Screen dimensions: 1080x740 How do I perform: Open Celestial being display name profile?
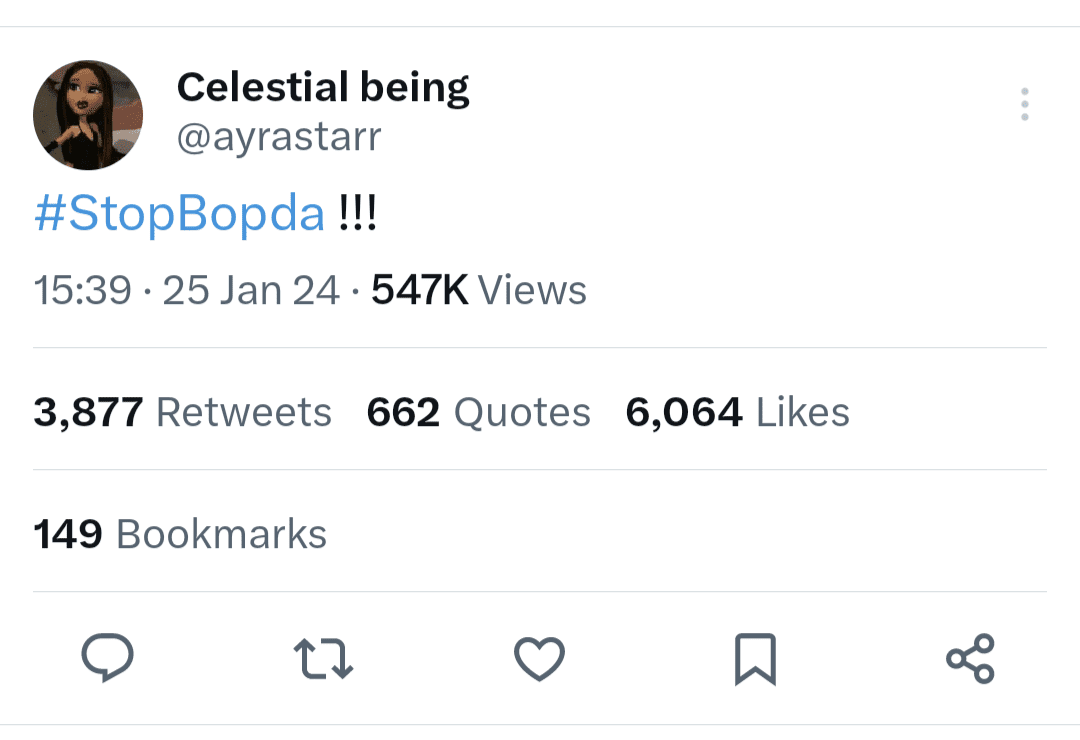(x=323, y=88)
